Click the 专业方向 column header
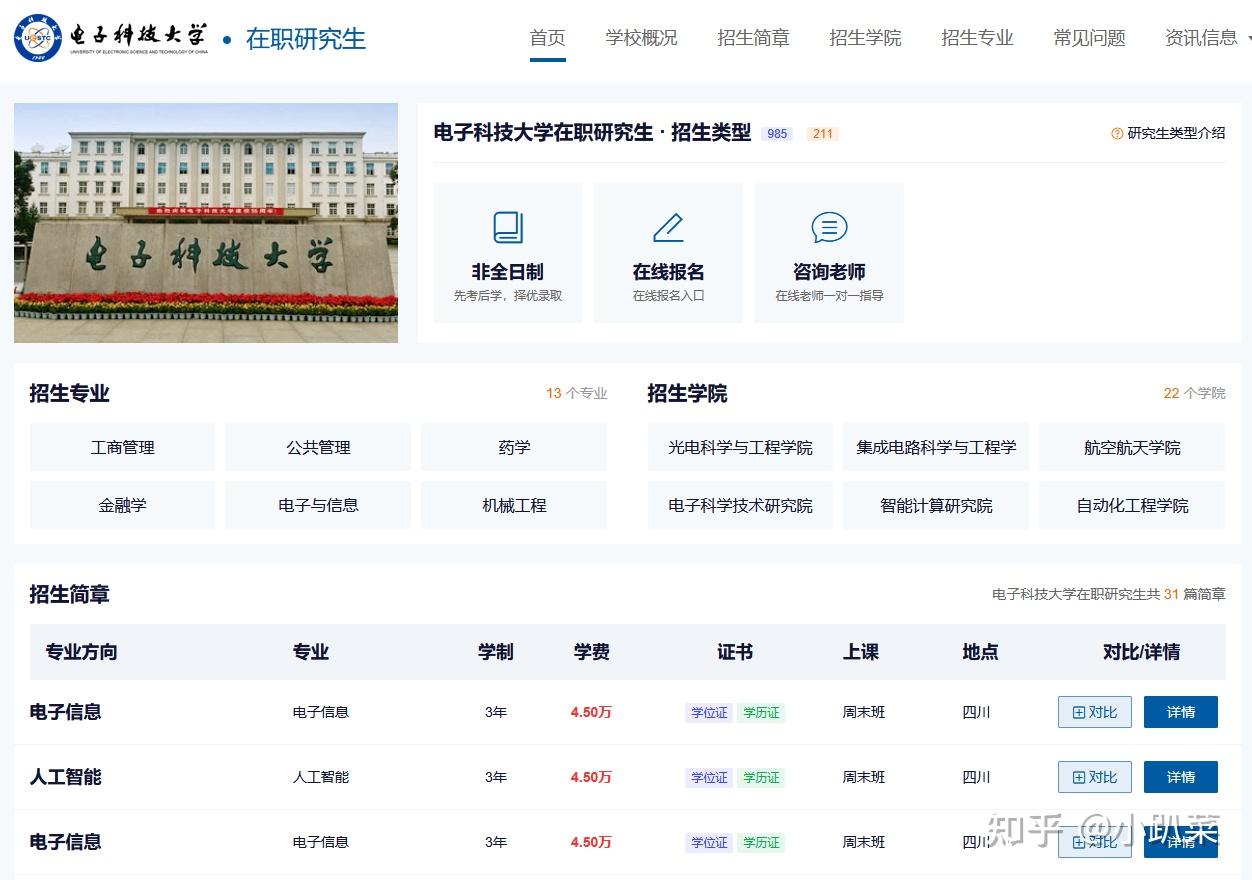This screenshot has height=880, width=1252. [82, 652]
